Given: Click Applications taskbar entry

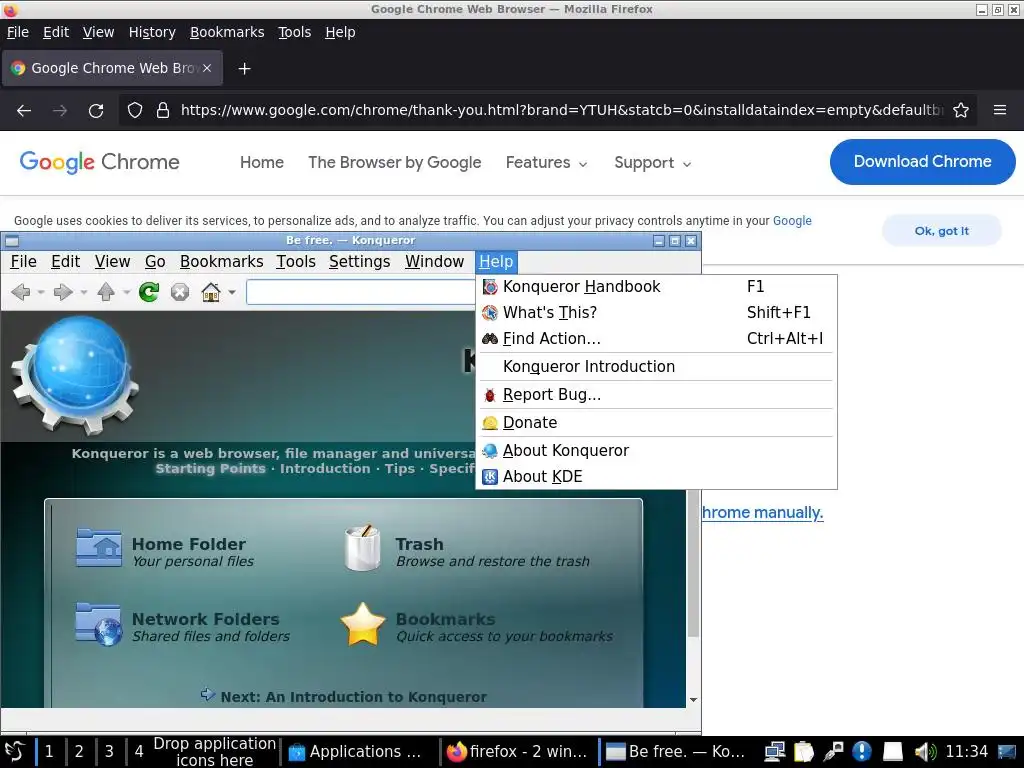Looking at the screenshot, I should (359, 752).
